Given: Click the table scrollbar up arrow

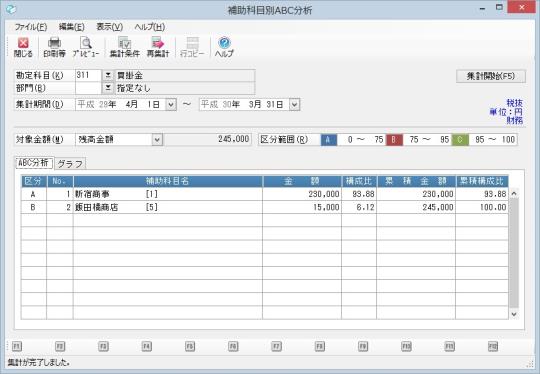Looking at the screenshot, I should 514,194.
